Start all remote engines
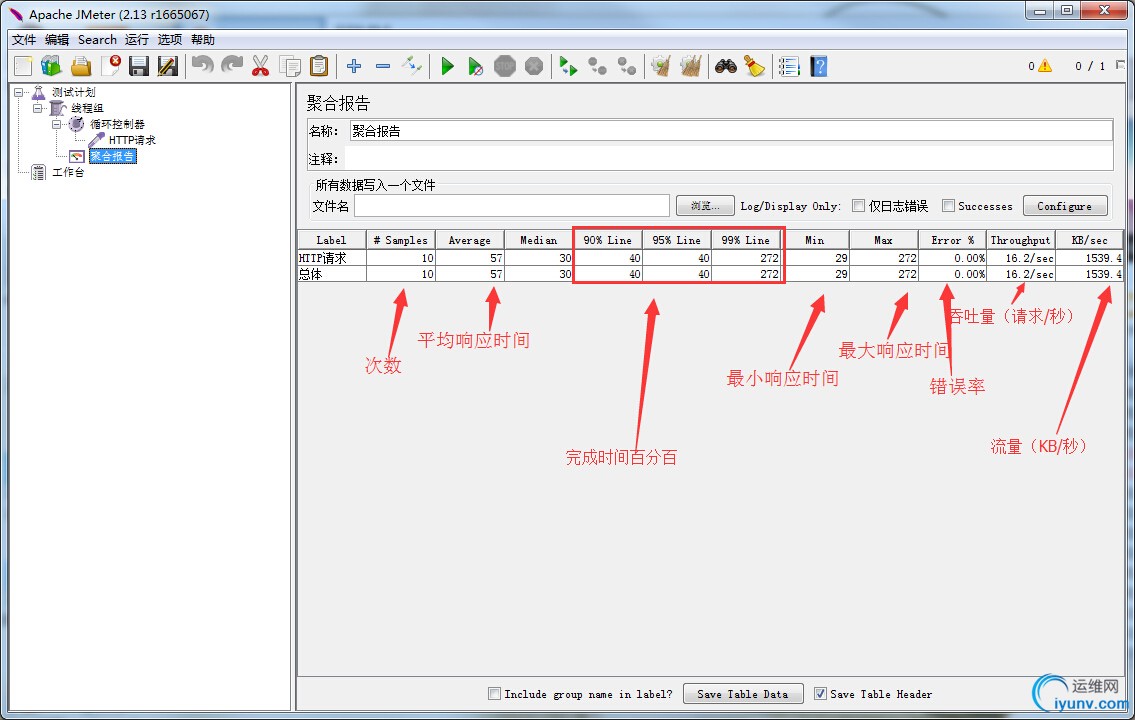 [x=568, y=67]
